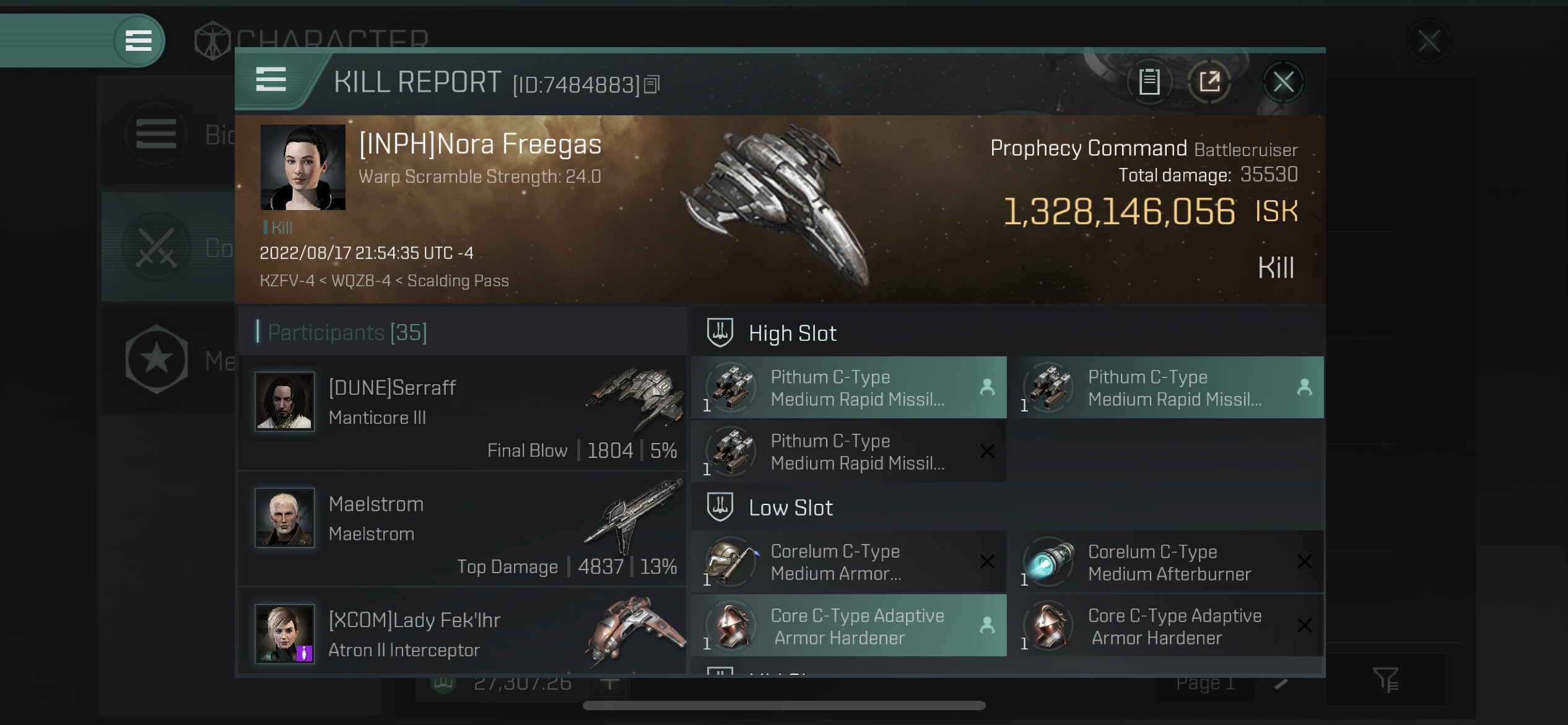Select the Core C-Type Adaptive Armor Hardener highlighted item
The image size is (1568, 725).
click(849, 626)
